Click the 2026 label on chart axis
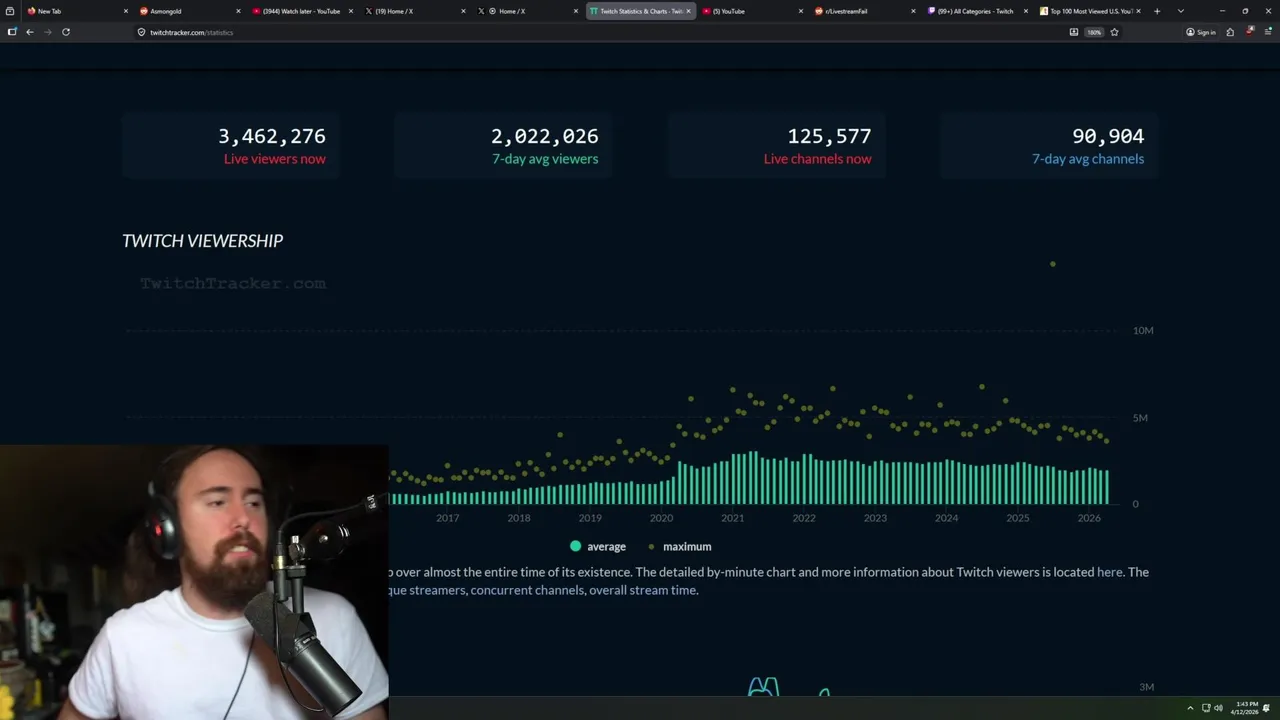The image size is (1280, 720). click(x=1089, y=518)
